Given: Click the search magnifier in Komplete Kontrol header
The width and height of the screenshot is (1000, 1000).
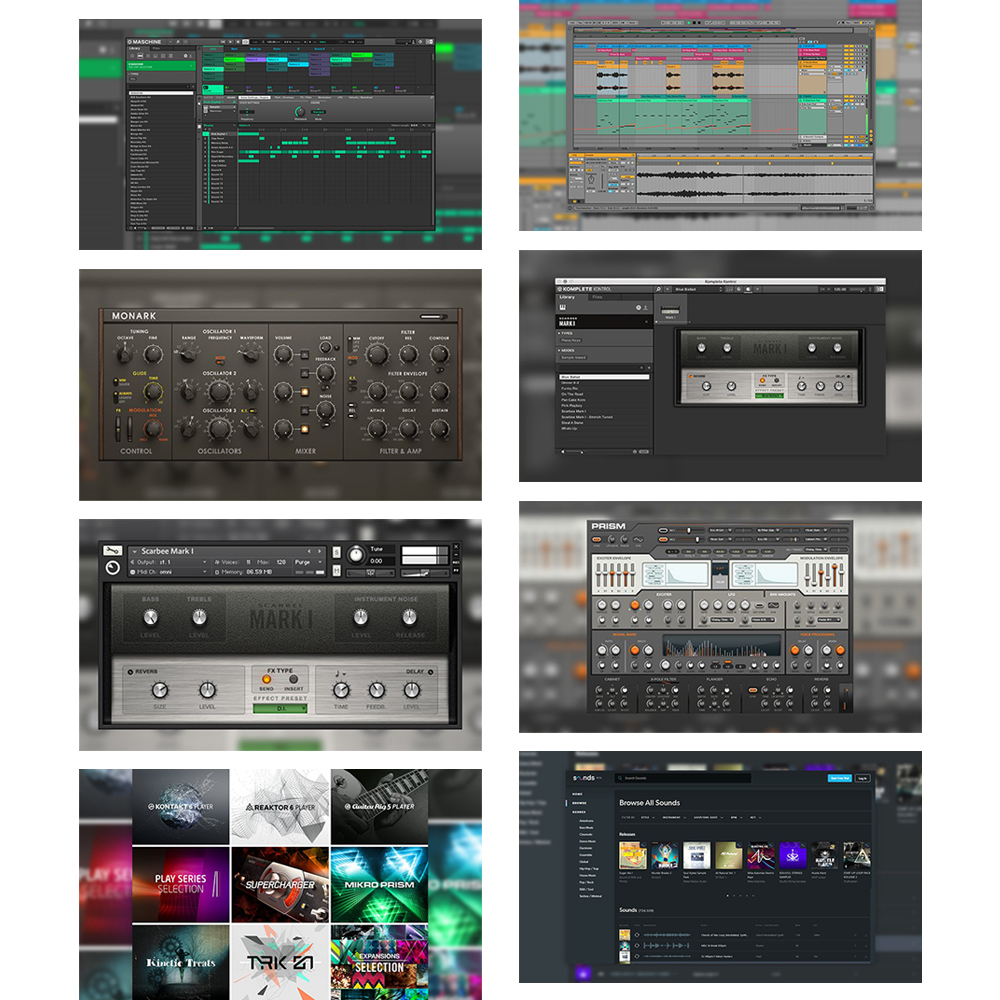Looking at the screenshot, I should [658, 290].
